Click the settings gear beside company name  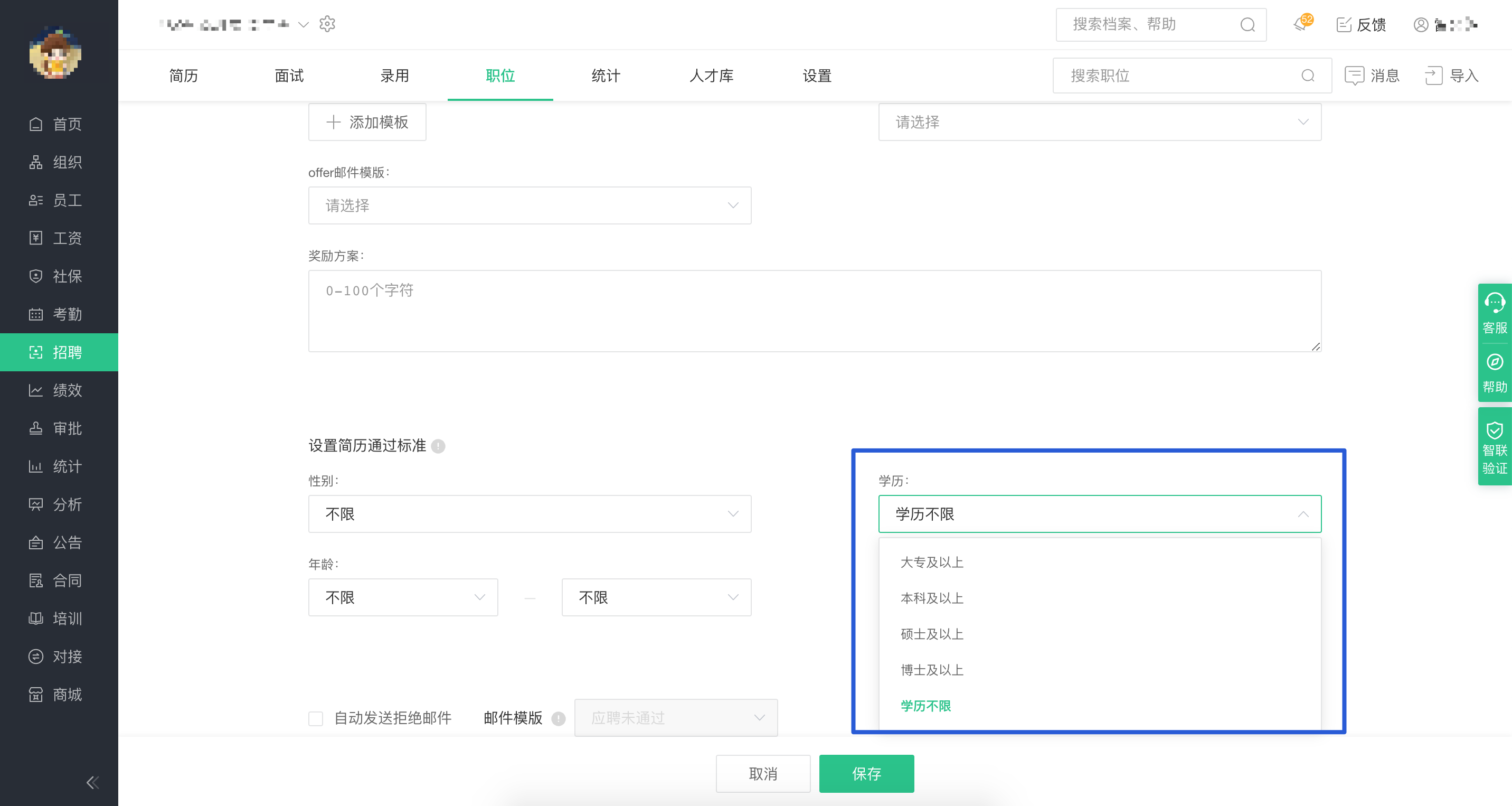click(x=327, y=24)
